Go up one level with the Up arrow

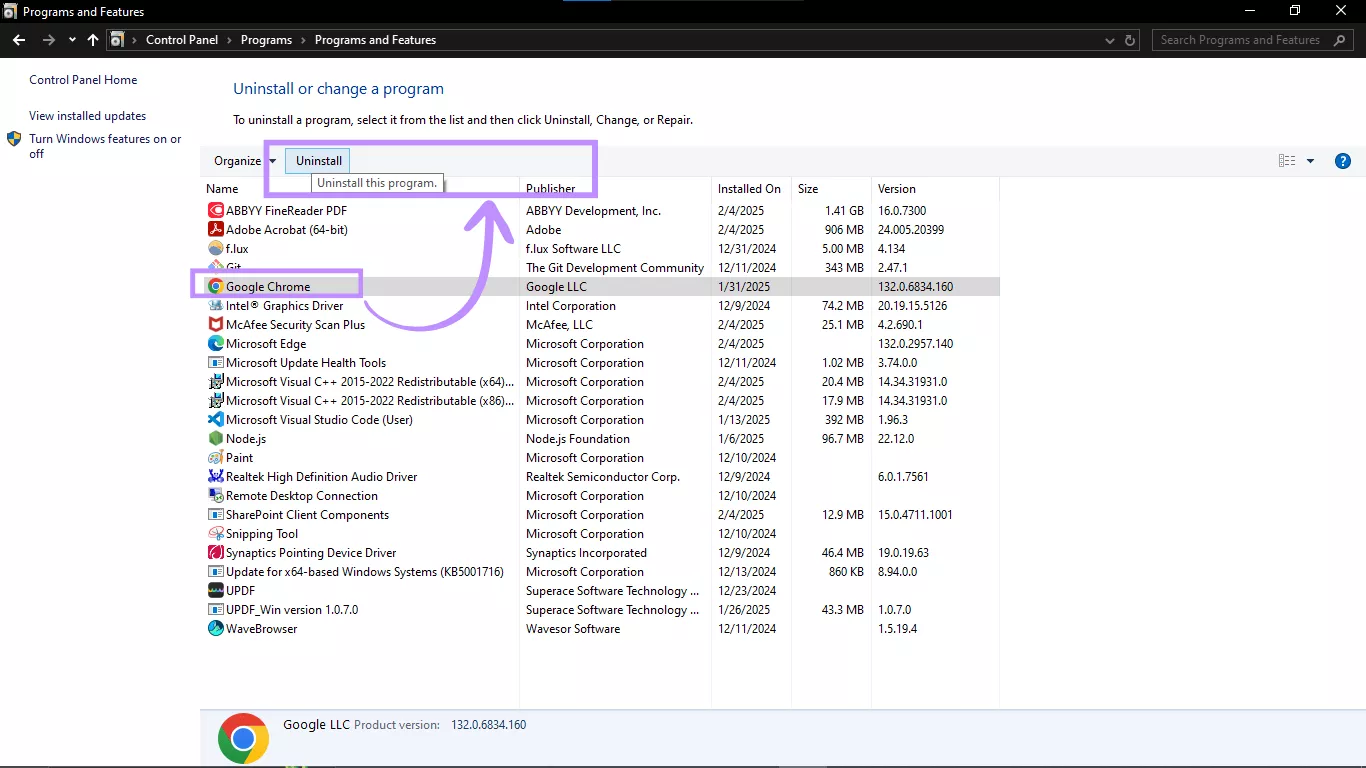point(93,40)
